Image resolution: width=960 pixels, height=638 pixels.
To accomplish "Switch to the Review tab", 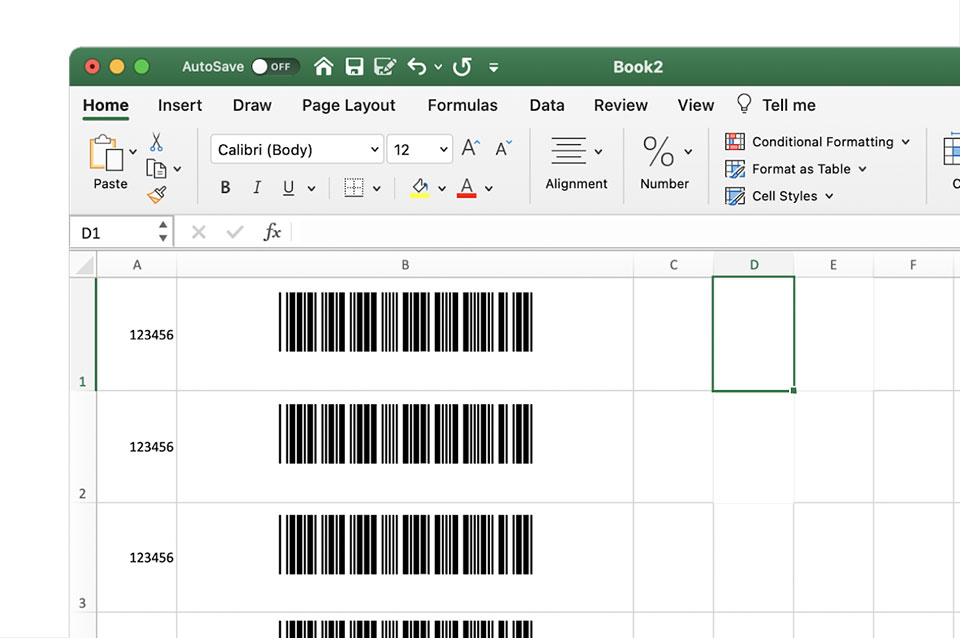I will click(621, 105).
